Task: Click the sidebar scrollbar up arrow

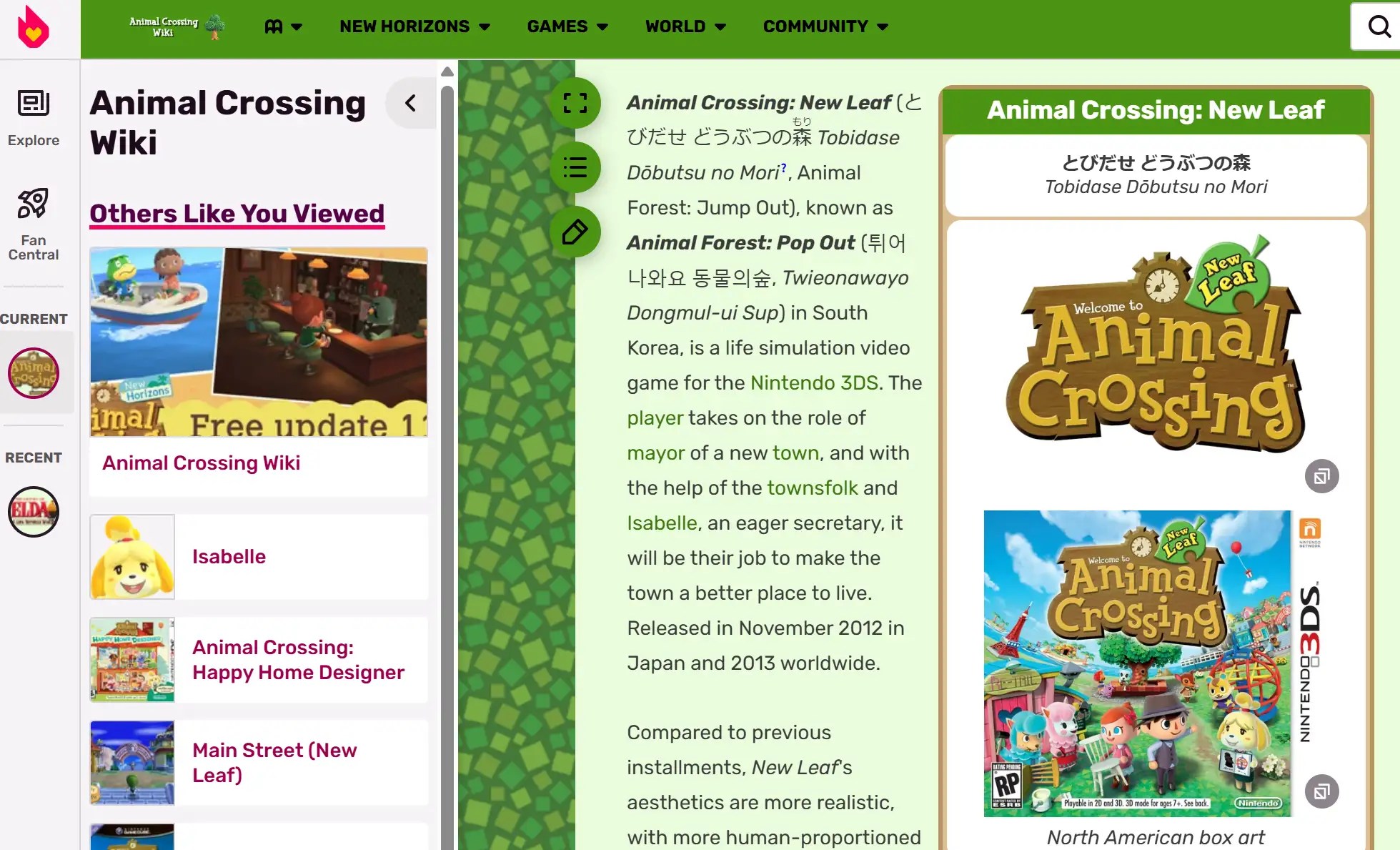Action: tap(447, 71)
